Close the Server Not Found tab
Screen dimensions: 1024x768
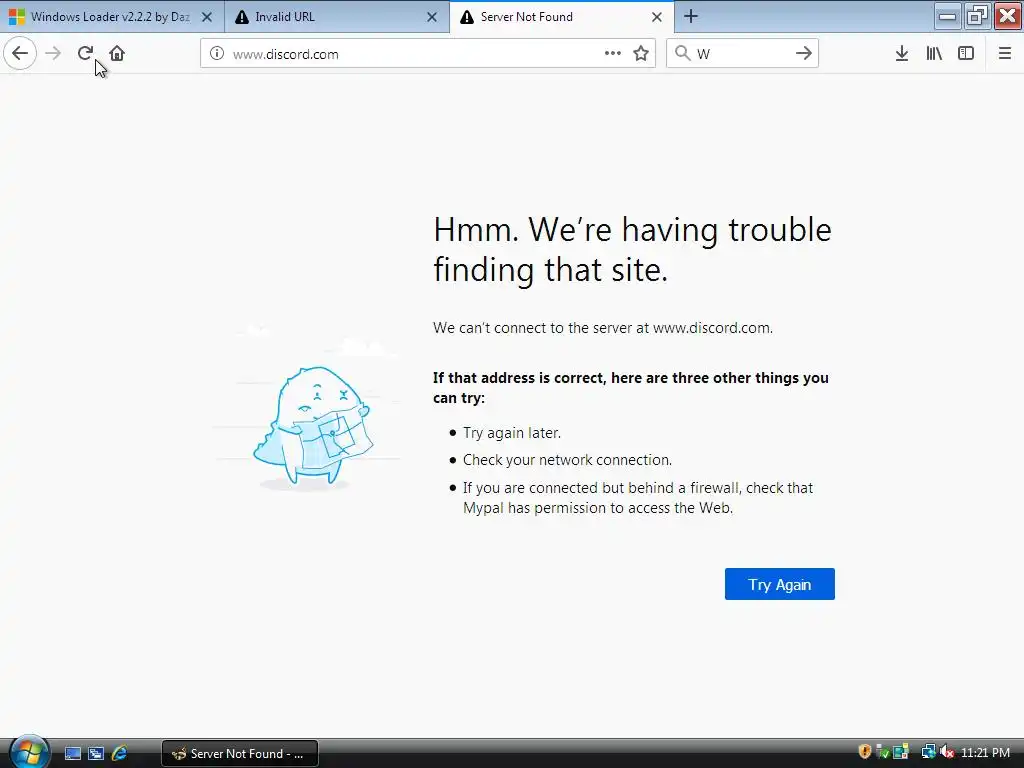click(657, 17)
